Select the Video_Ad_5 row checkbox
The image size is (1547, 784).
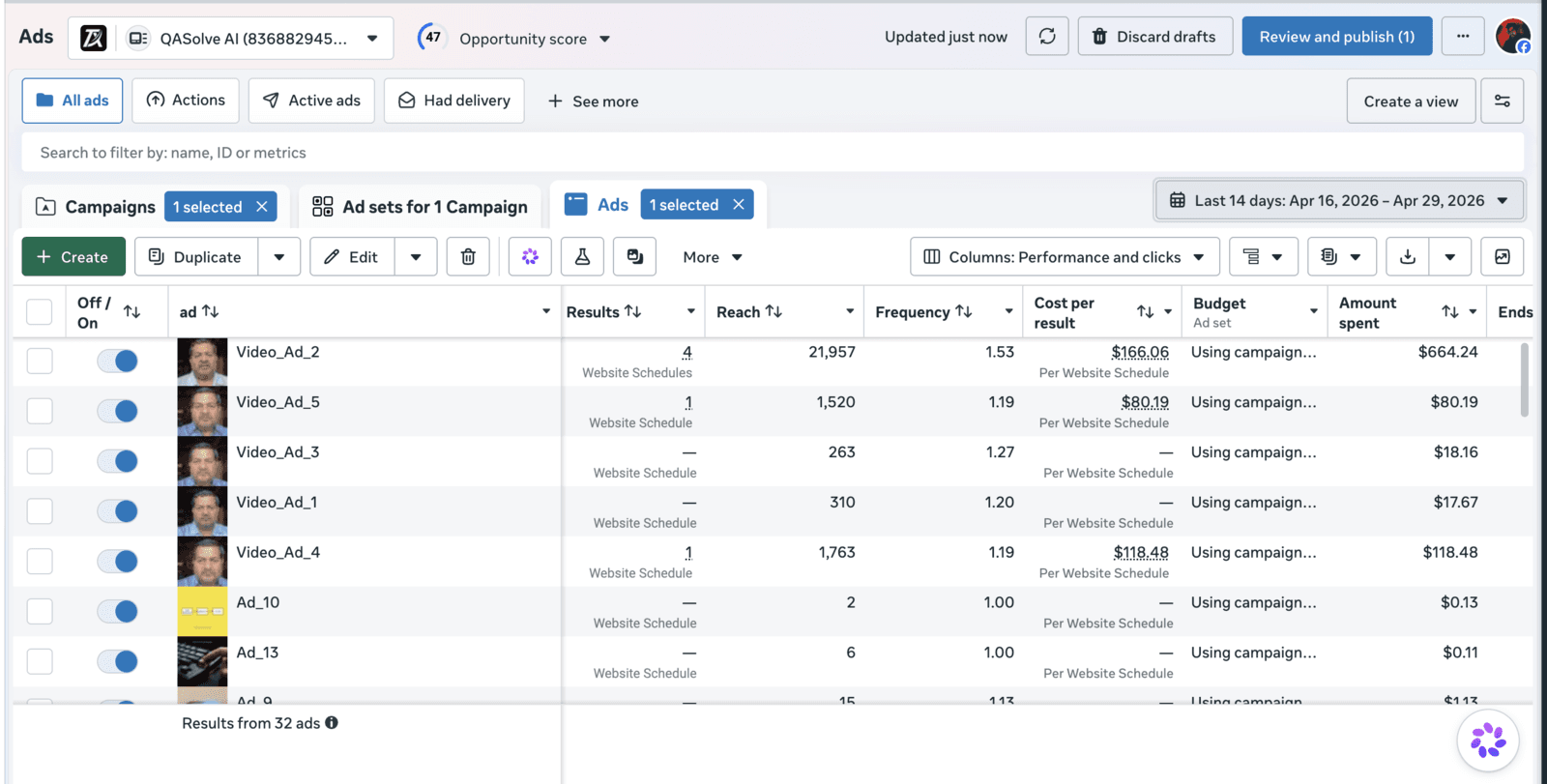[40, 411]
